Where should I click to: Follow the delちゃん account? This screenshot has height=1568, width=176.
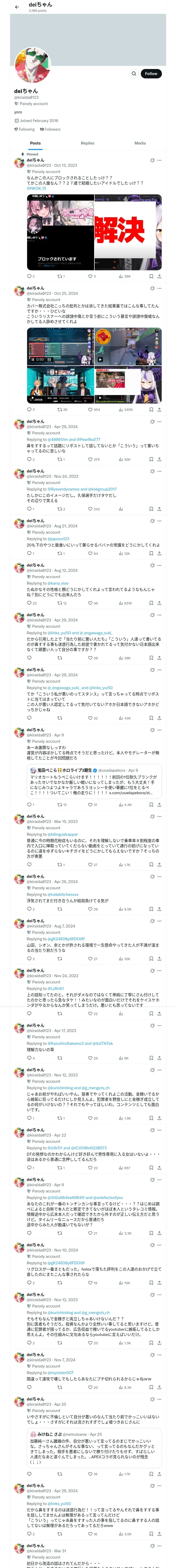[150, 74]
